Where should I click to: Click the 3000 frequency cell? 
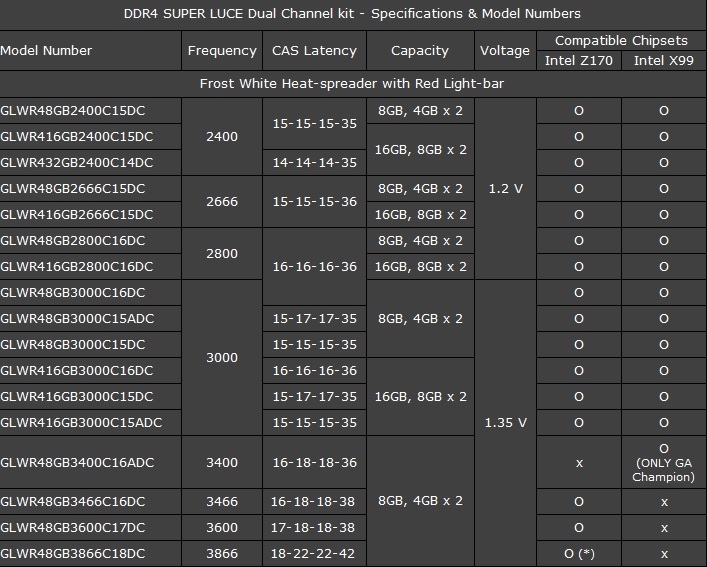[222, 358]
